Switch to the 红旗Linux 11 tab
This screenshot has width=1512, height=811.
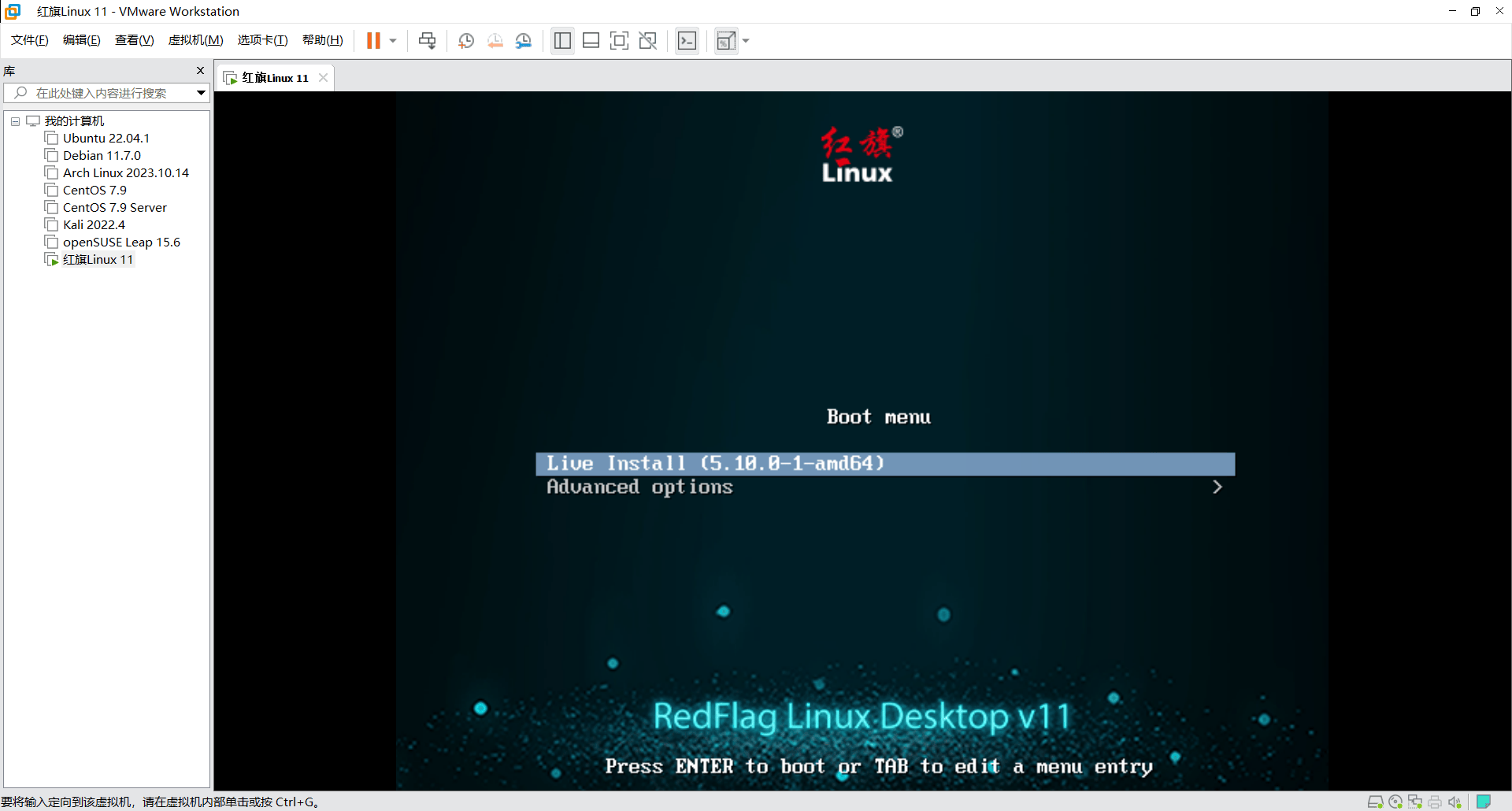[275, 78]
